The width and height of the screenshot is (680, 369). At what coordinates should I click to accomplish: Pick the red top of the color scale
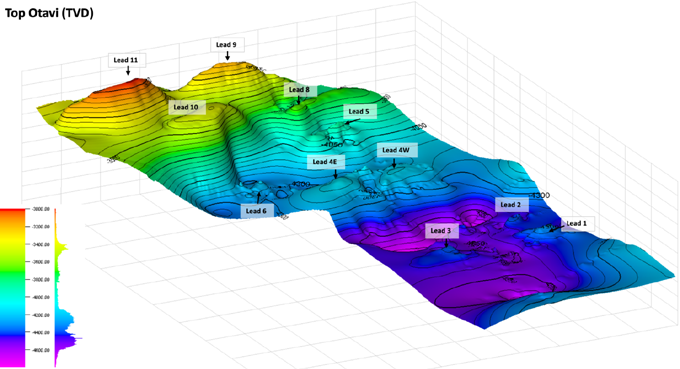(13, 212)
